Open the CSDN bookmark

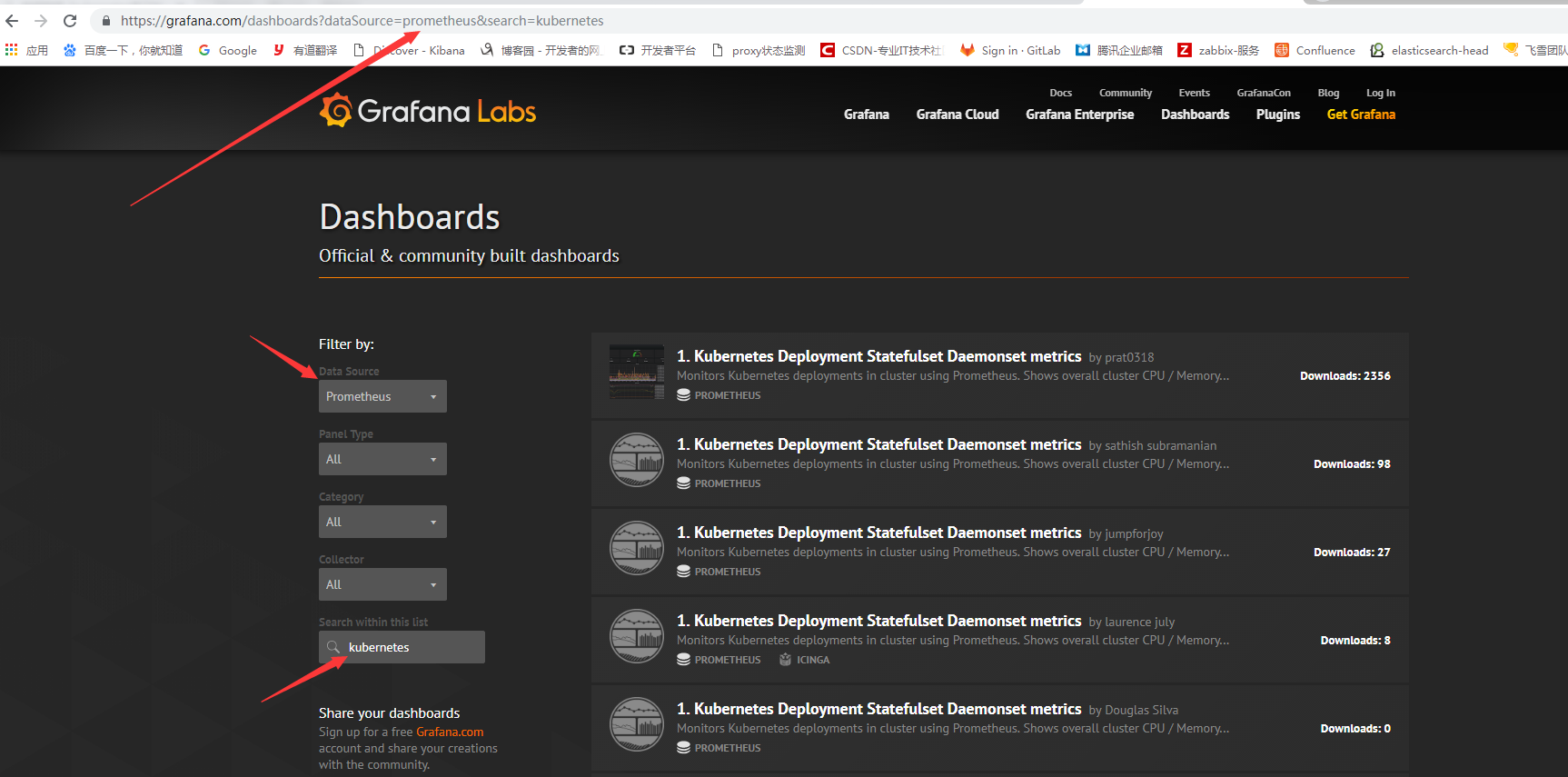[882, 50]
